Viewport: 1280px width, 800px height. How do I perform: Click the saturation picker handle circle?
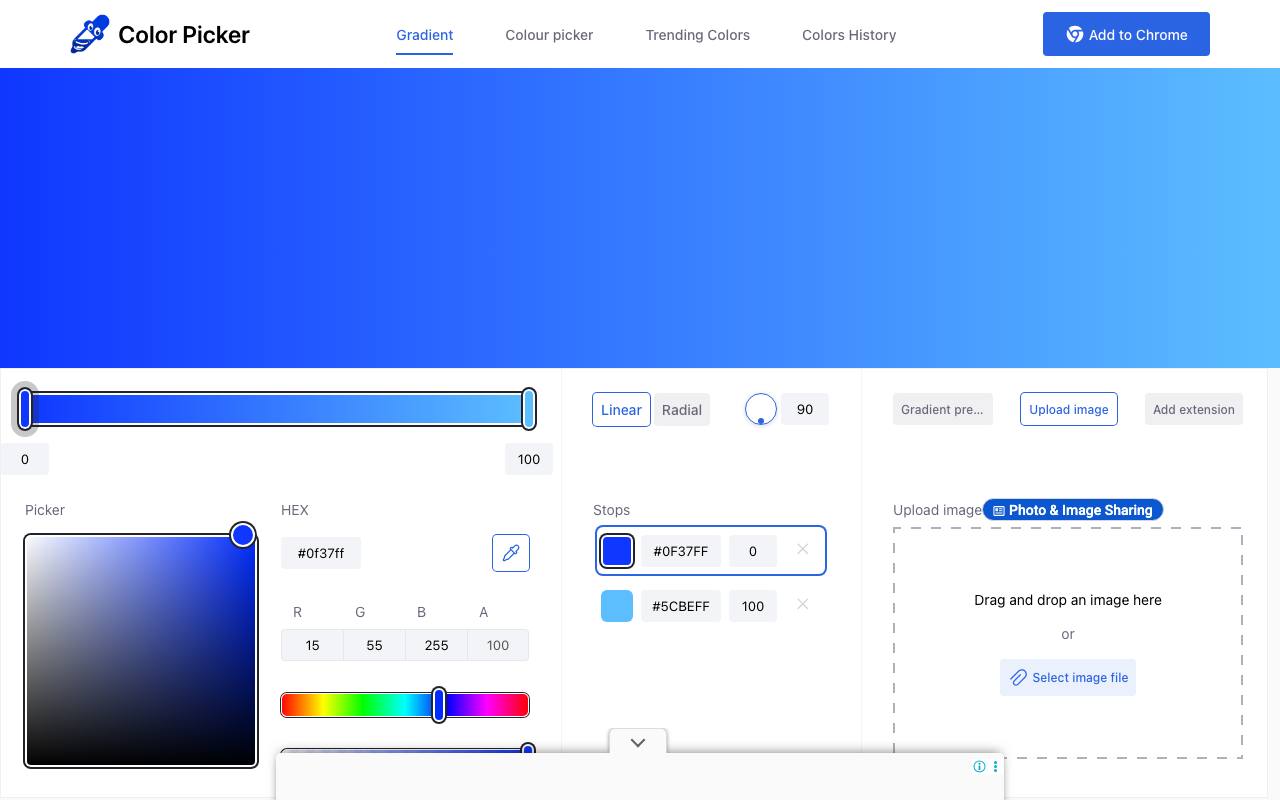[243, 535]
